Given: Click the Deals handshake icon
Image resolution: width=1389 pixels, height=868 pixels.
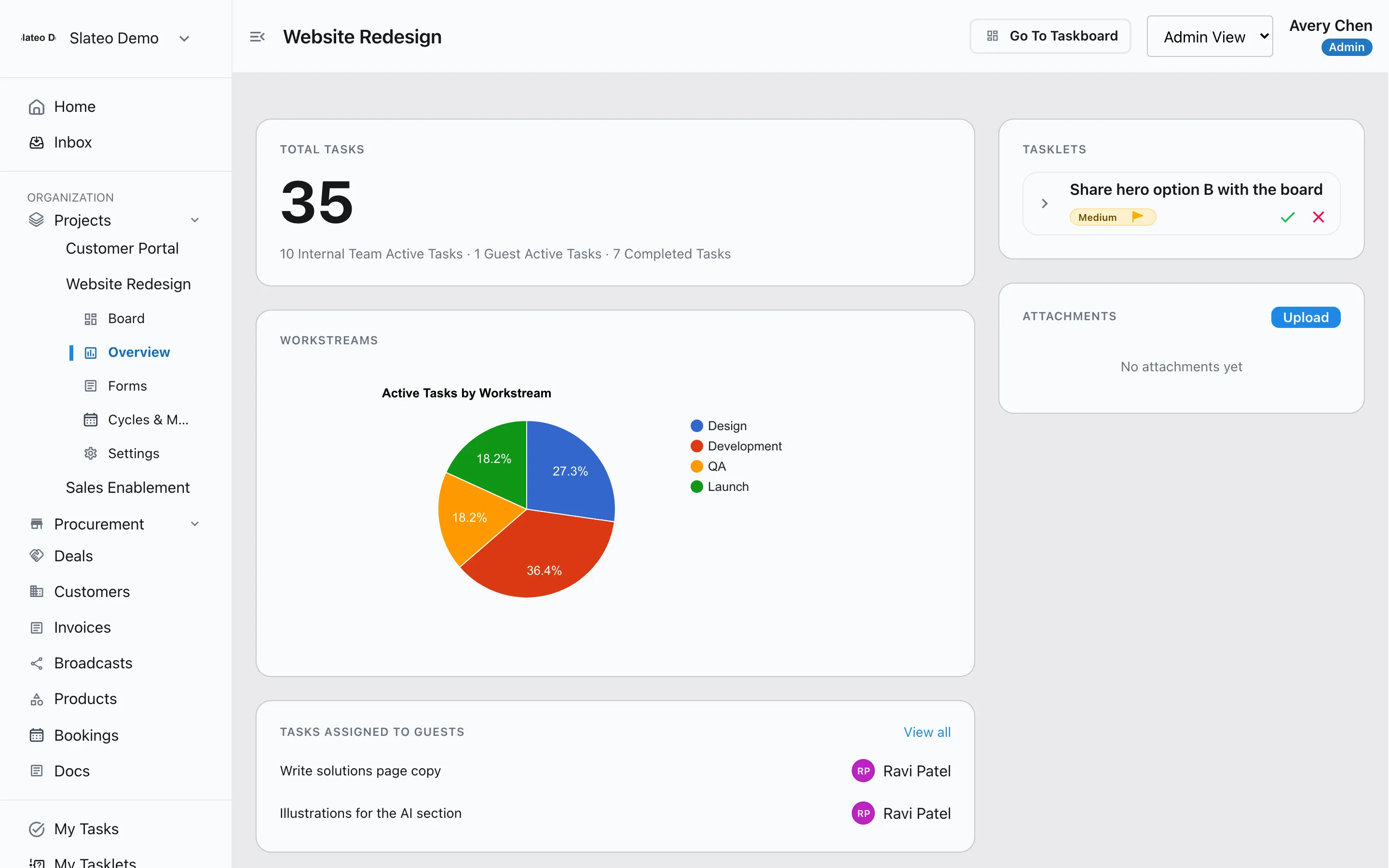Looking at the screenshot, I should [x=37, y=556].
